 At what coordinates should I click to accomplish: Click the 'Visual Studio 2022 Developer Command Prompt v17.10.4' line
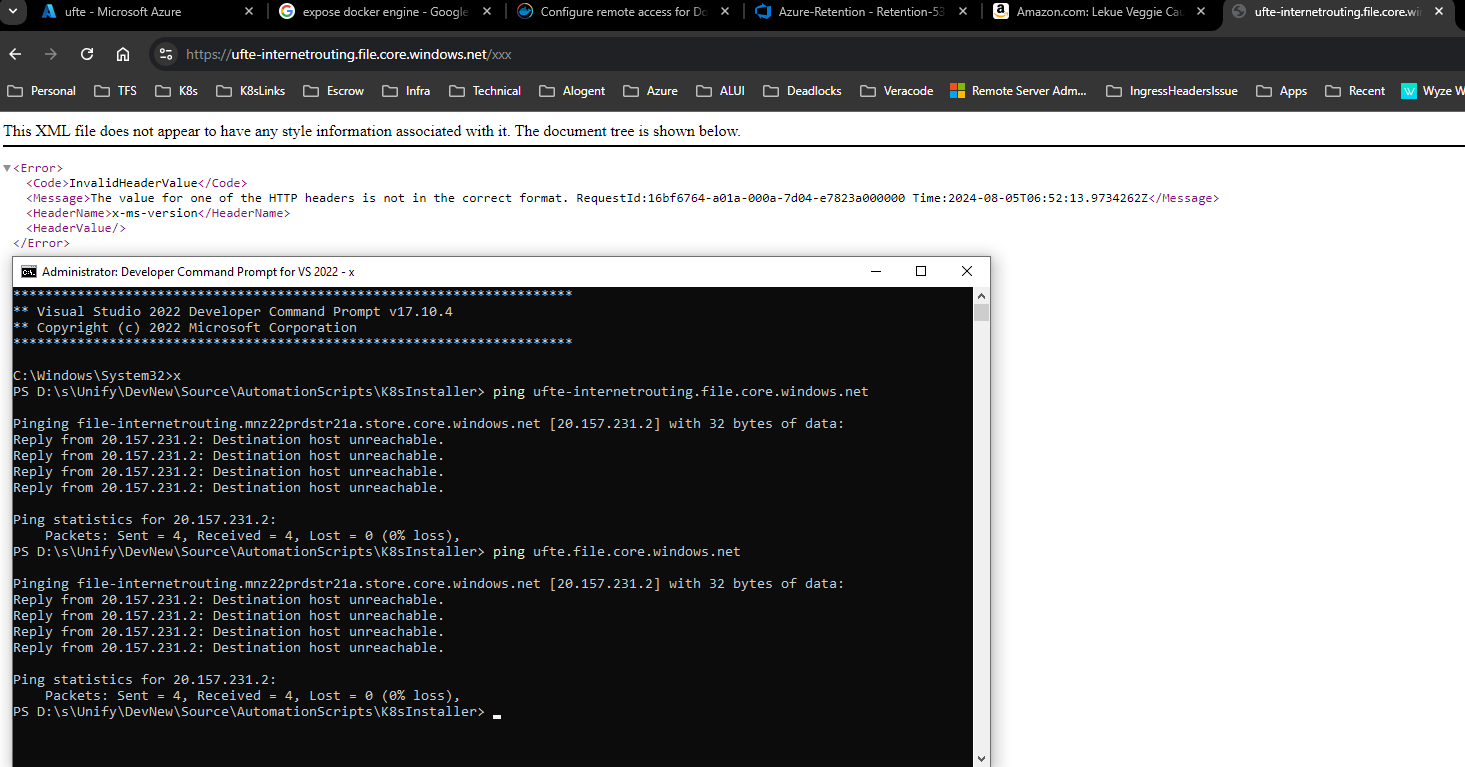tap(233, 312)
